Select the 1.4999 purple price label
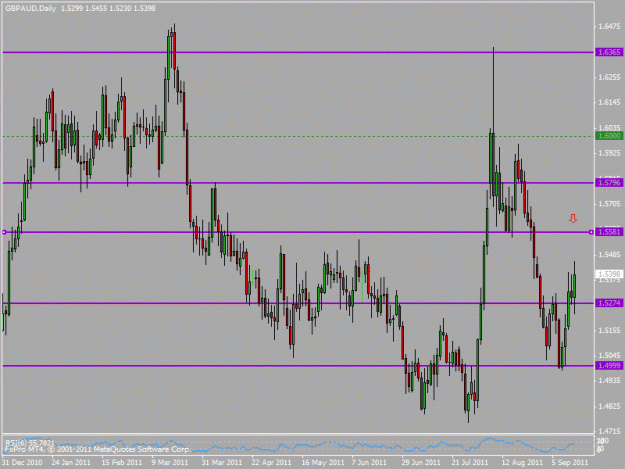This screenshot has height=469, width=625. pyautogui.click(x=609, y=365)
